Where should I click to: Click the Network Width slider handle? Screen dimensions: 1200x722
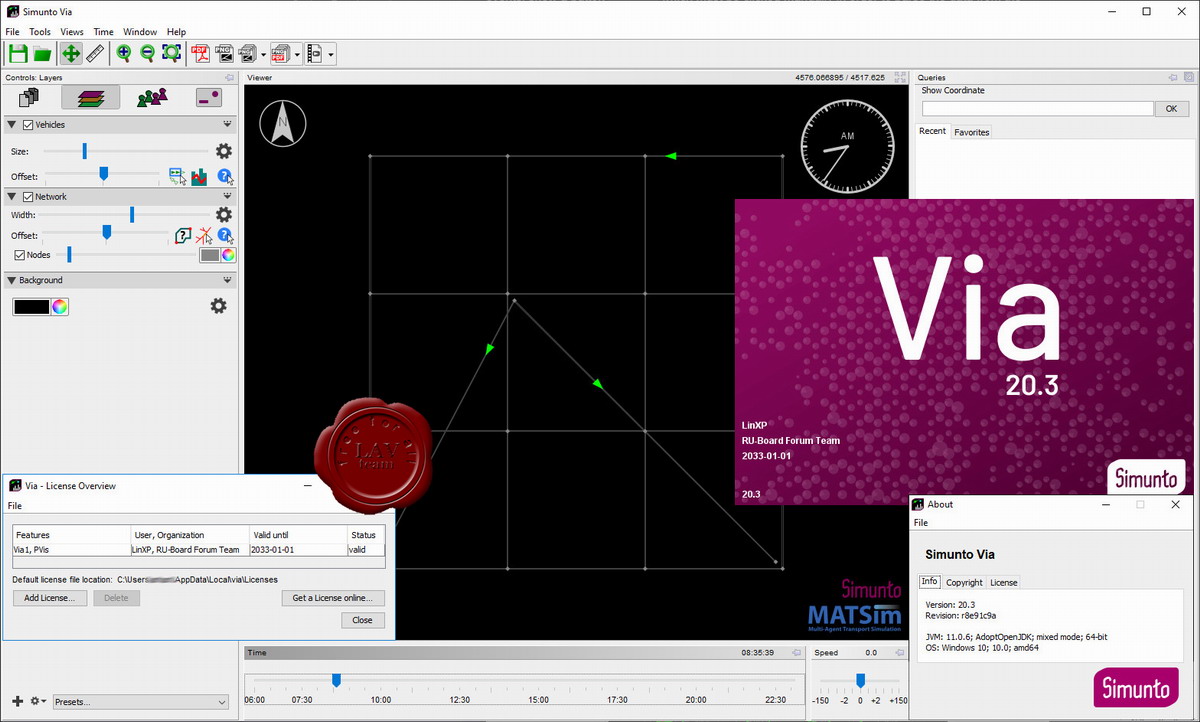click(132, 215)
